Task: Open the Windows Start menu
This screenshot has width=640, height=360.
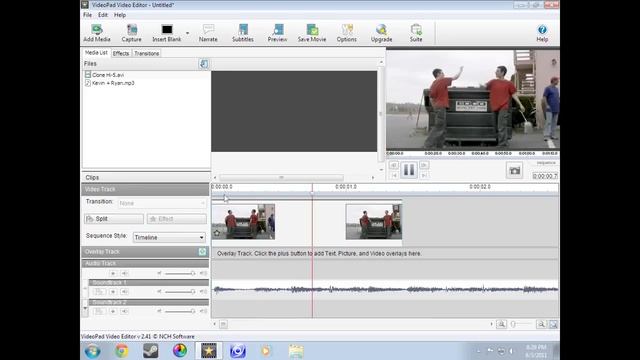Action: point(93,351)
